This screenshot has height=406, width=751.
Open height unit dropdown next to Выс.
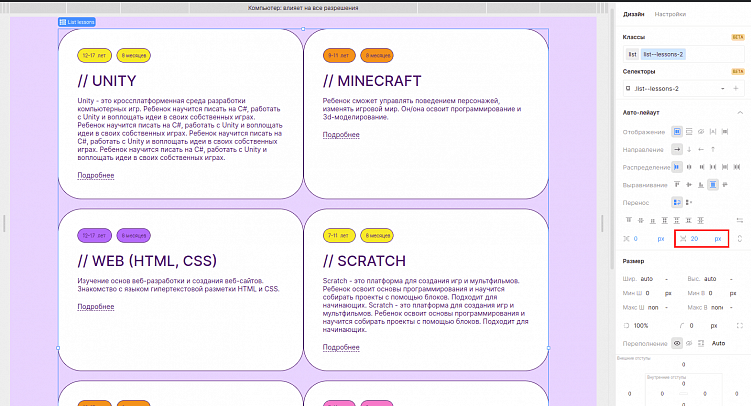tap(731, 279)
